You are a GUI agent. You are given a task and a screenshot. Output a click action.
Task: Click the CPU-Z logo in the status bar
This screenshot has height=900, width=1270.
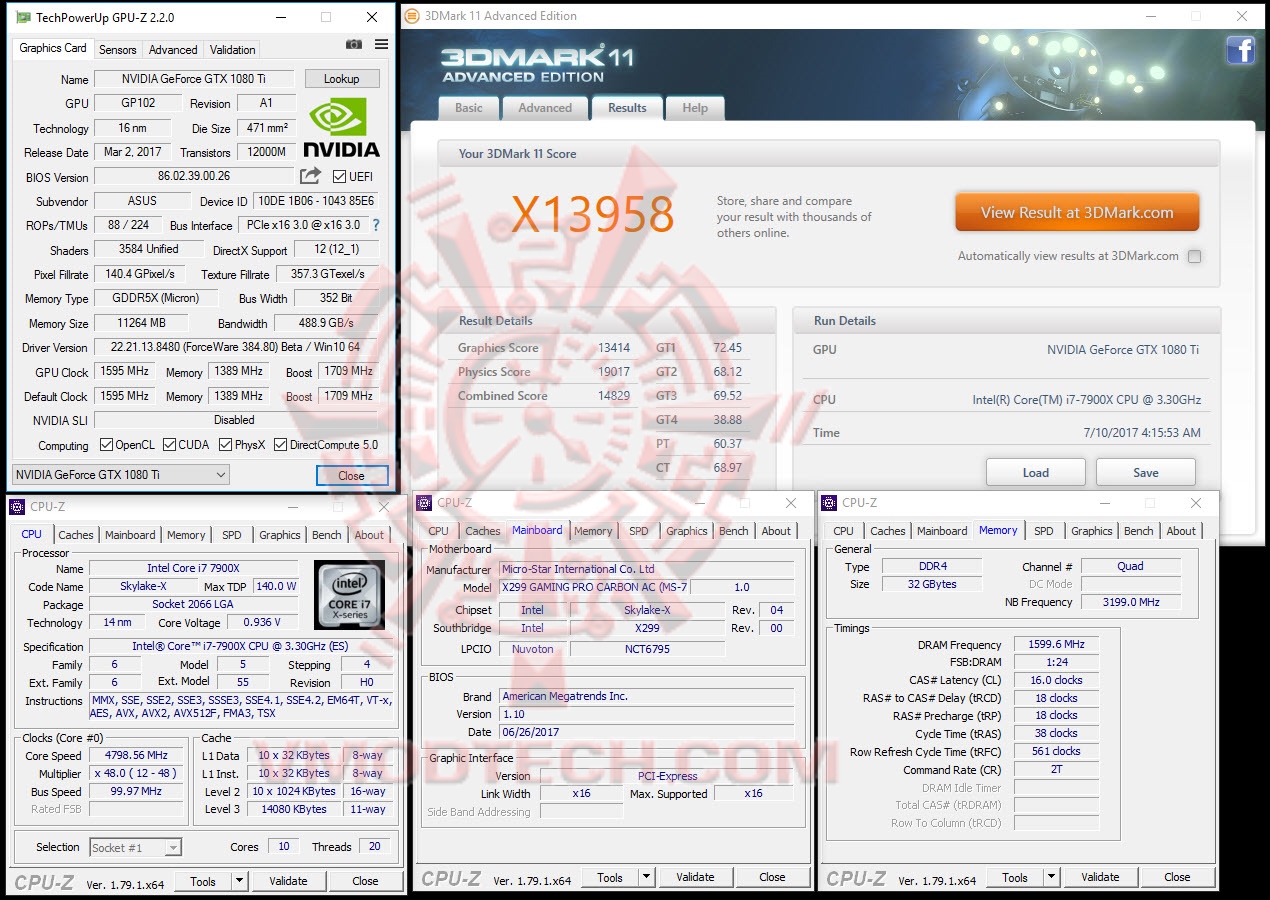pos(44,881)
